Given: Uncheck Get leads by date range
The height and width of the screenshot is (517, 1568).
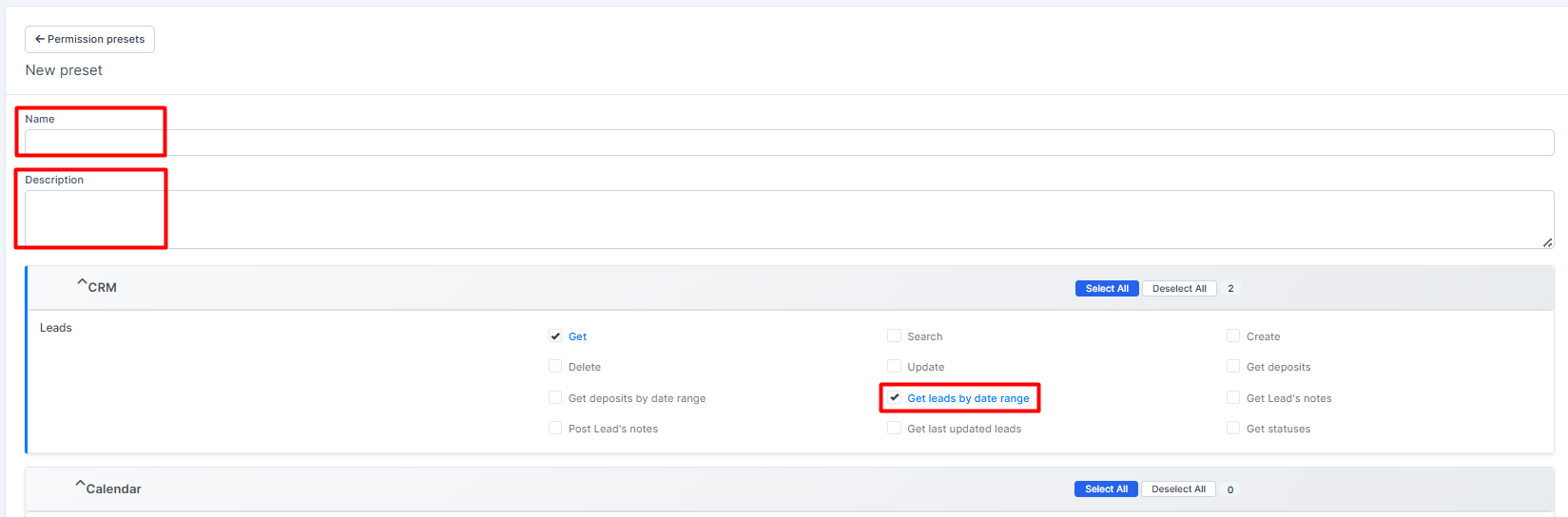Looking at the screenshot, I should 895,398.
